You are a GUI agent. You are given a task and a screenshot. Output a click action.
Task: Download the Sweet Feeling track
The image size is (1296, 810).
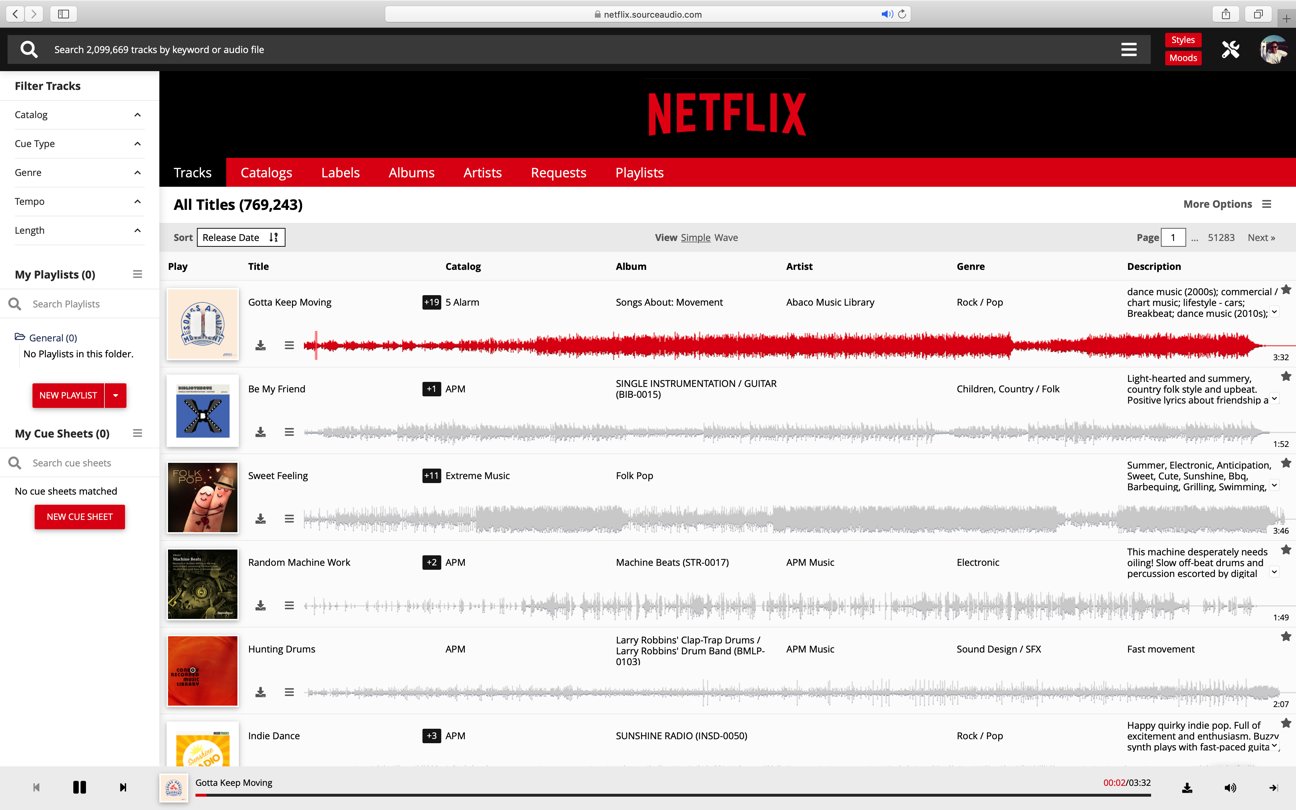point(260,519)
